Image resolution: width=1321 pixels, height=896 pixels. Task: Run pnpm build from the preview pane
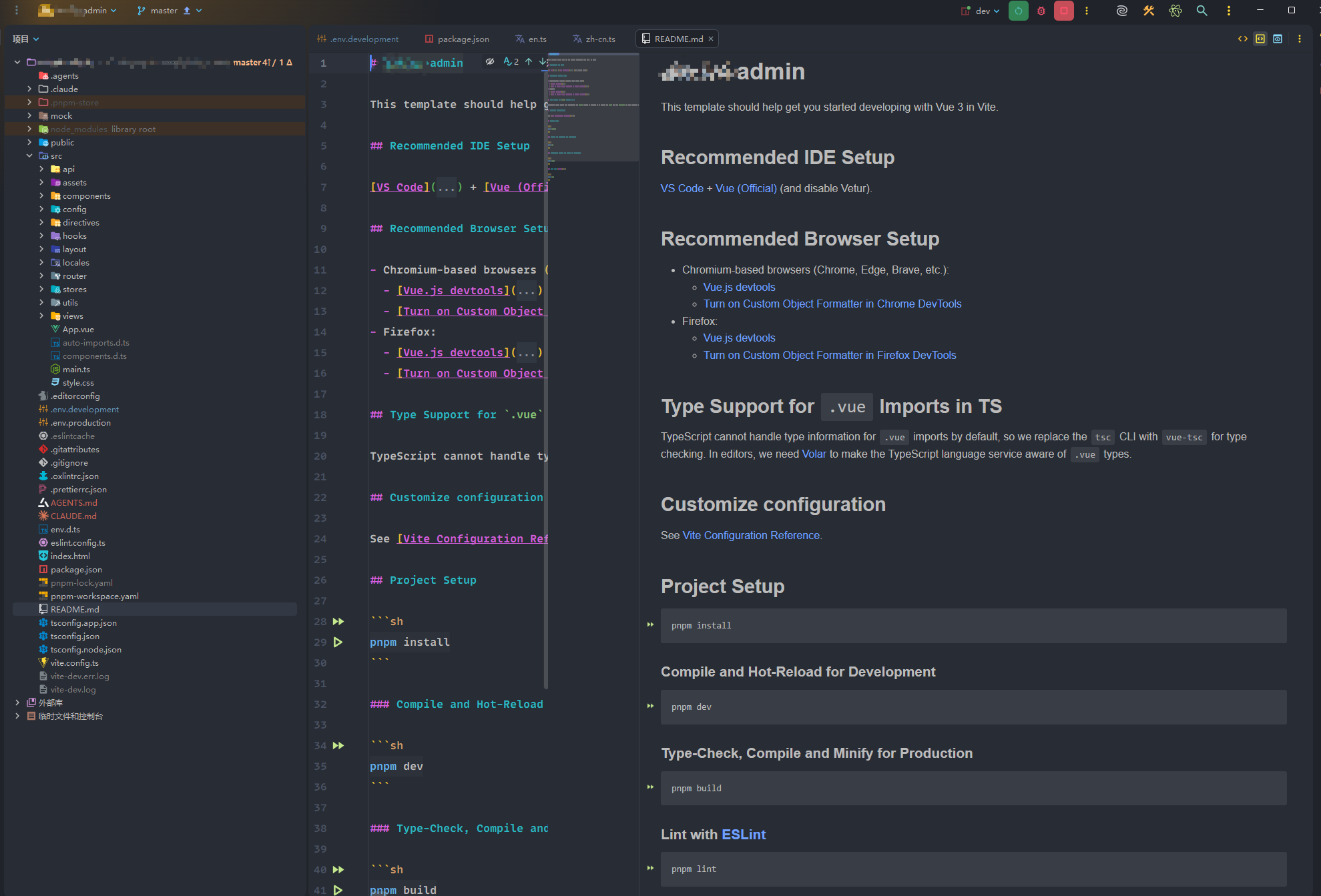(650, 787)
